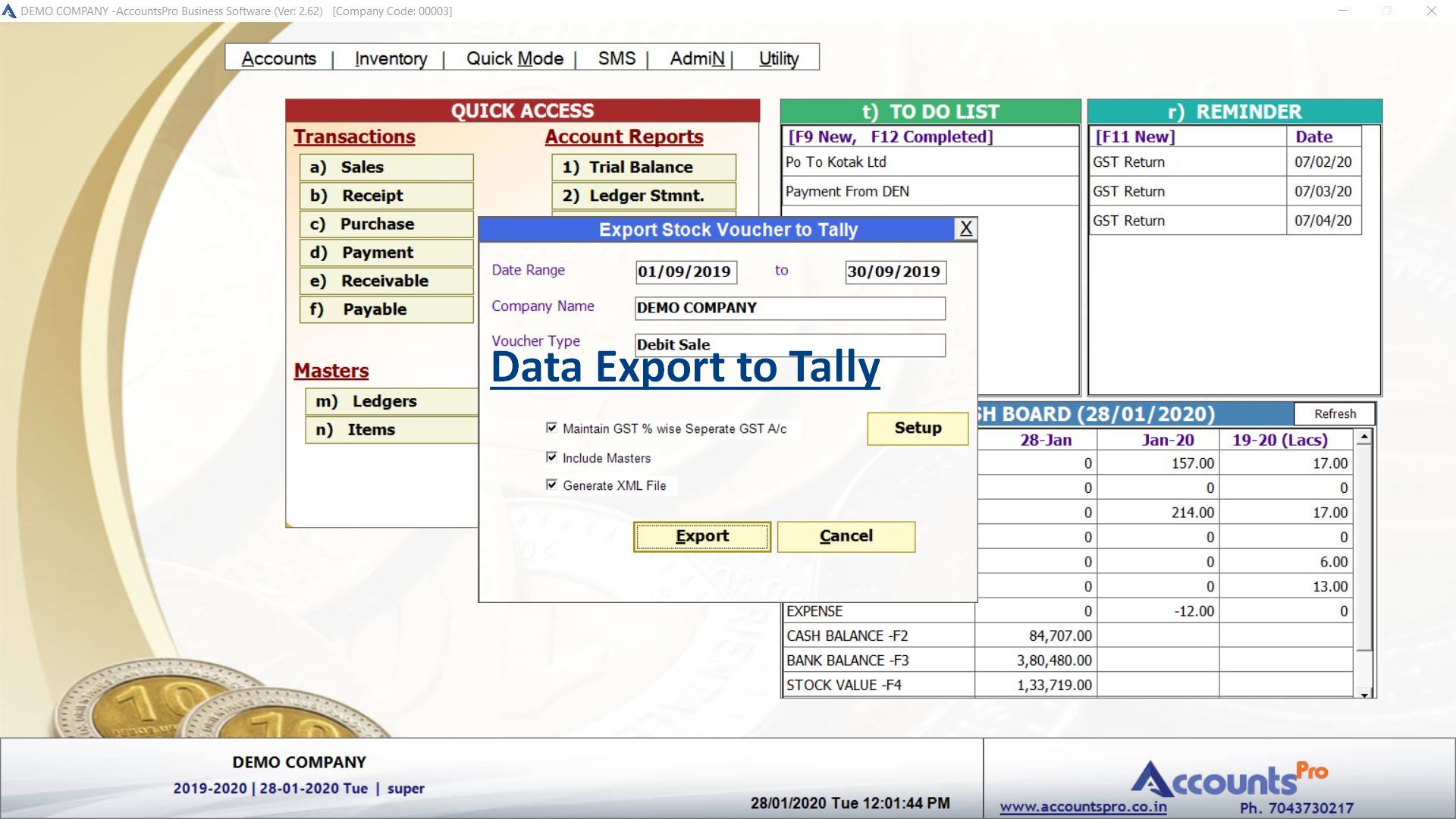Open the AdmiN menu
Screen dimensions: 1456x819
tap(696, 58)
